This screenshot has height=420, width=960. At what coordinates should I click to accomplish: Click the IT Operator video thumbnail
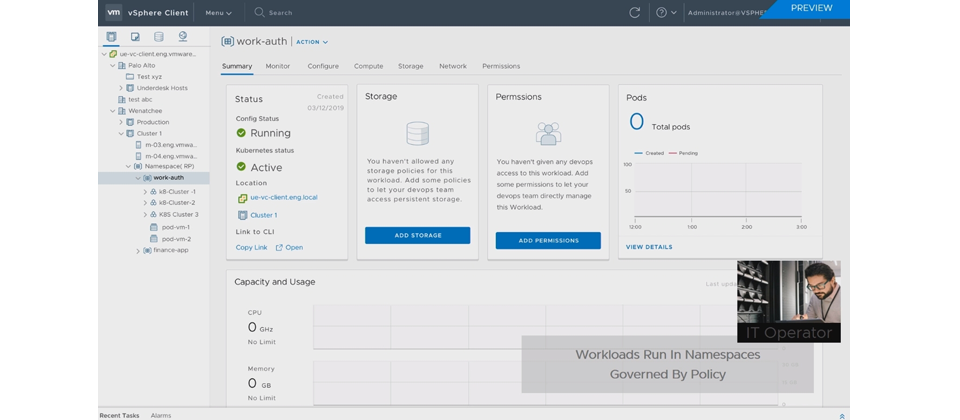[789, 301]
